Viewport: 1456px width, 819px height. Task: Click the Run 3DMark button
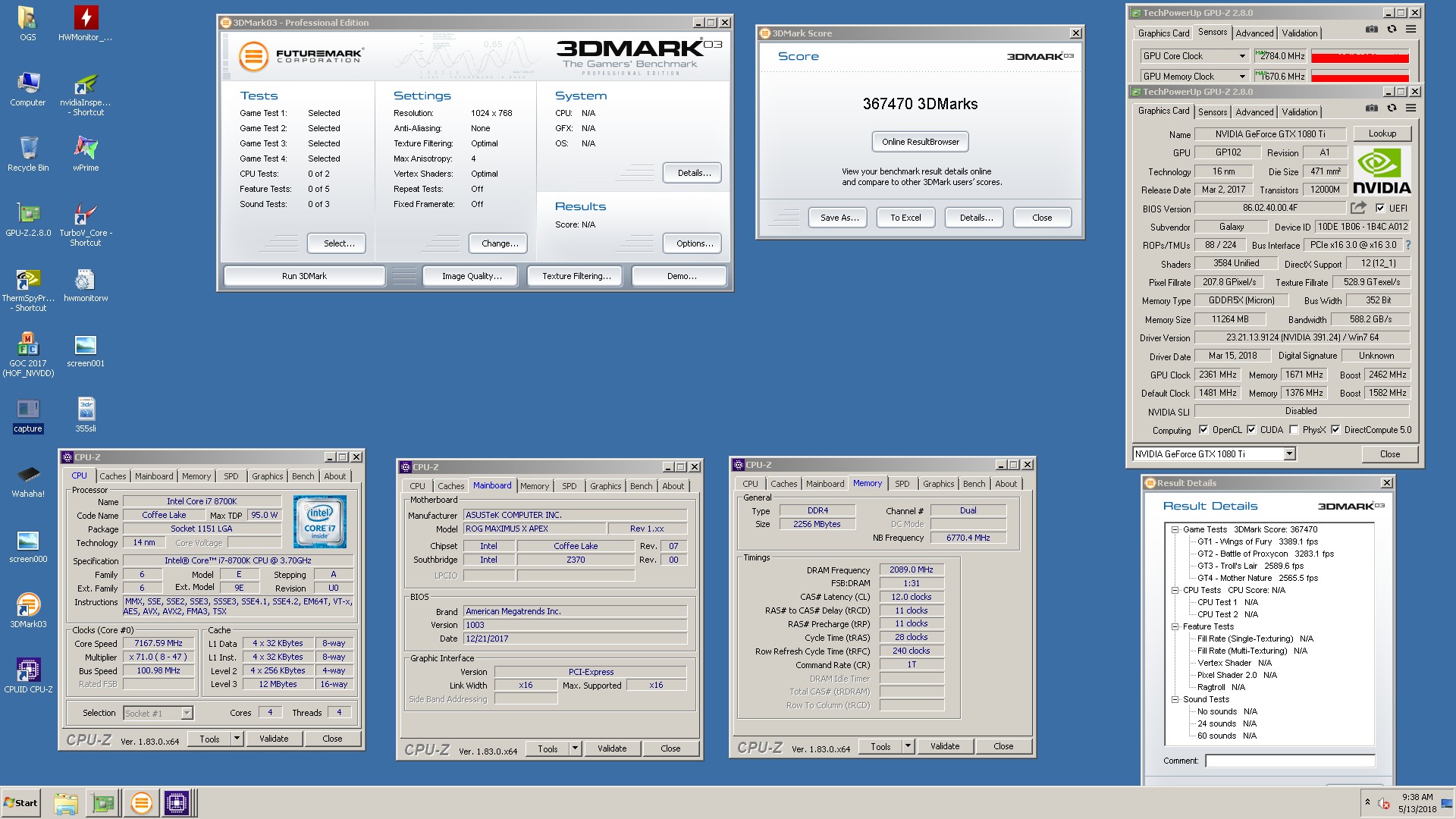pos(304,276)
